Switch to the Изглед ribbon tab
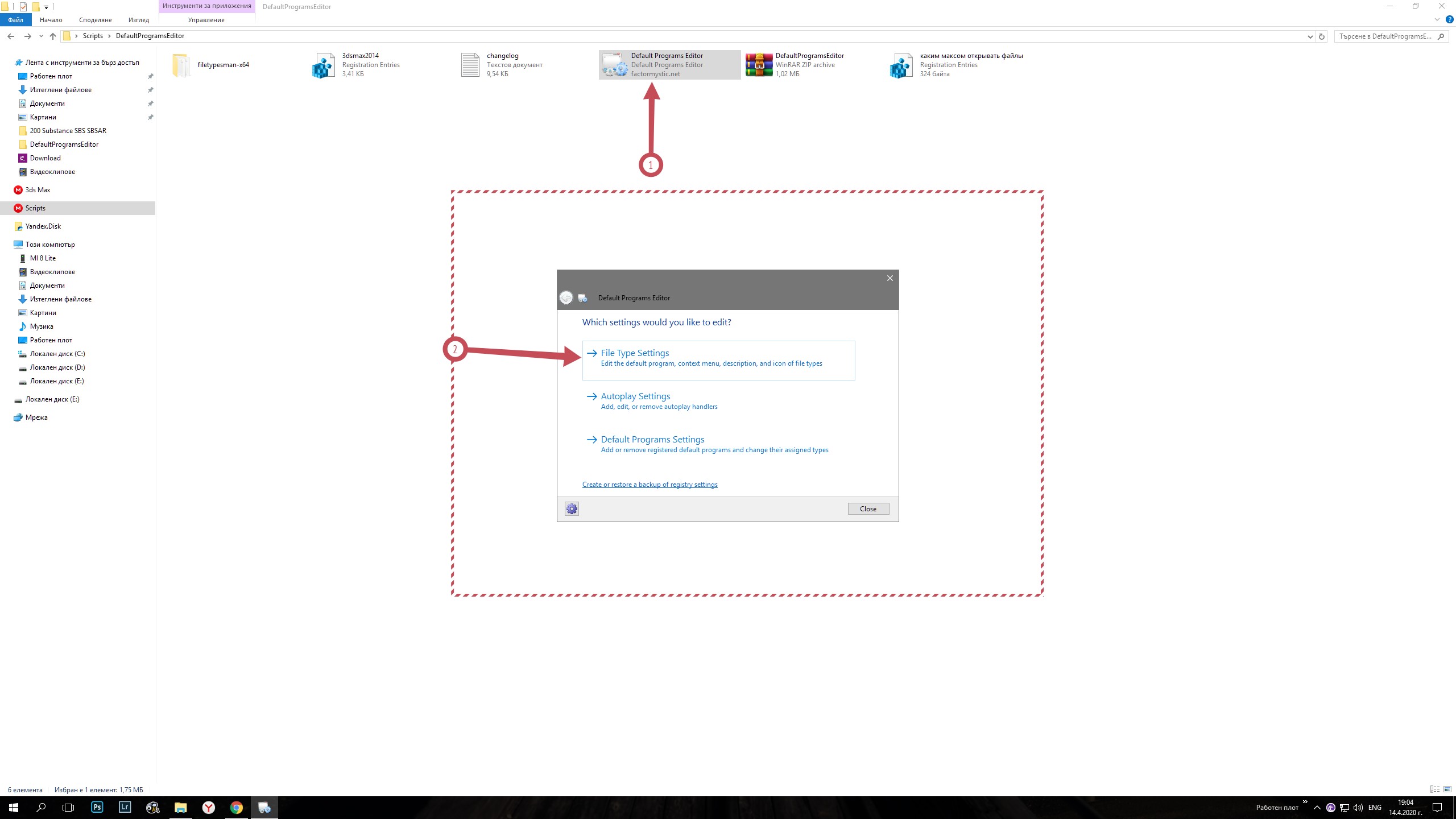This screenshot has width=1456, height=819. click(139, 20)
